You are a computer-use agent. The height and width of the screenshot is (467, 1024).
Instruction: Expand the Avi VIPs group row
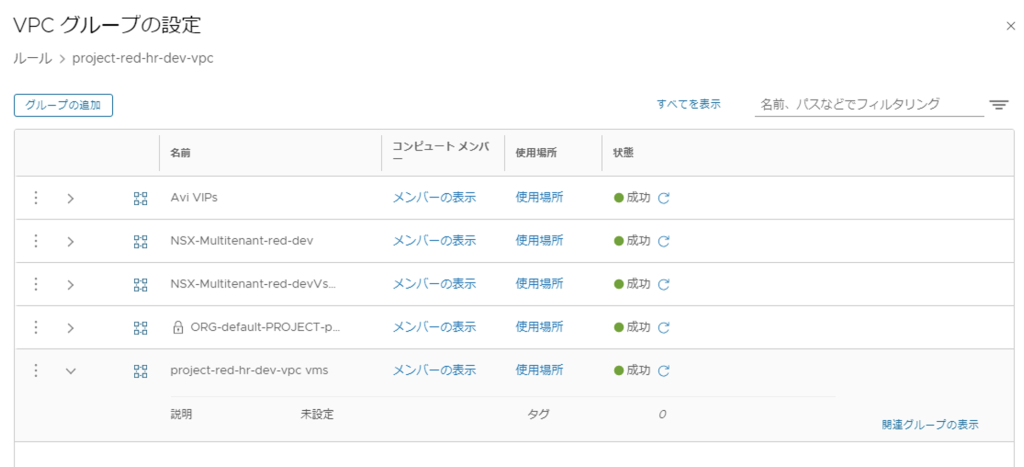click(70, 198)
